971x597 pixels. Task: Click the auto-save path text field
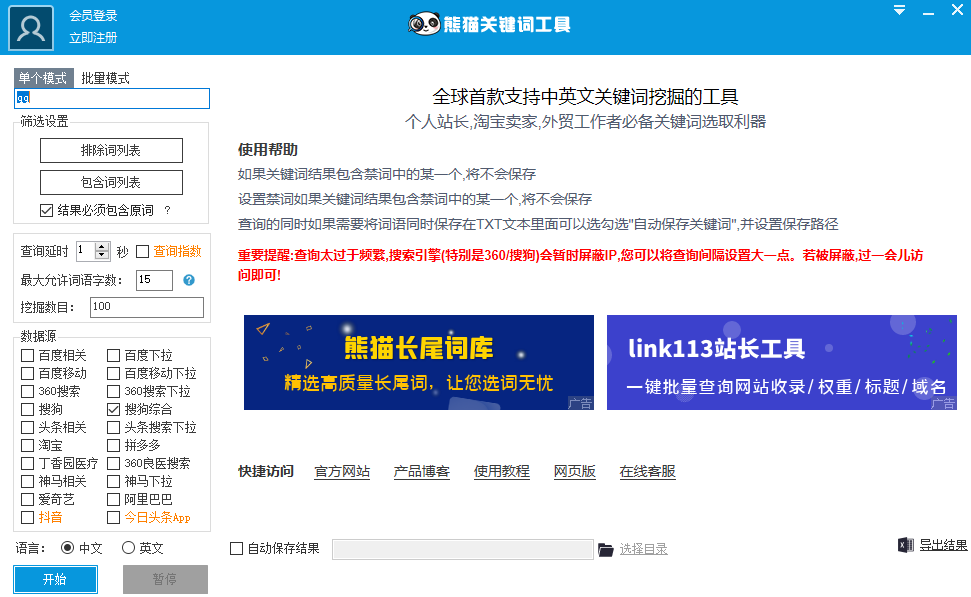point(463,549)
